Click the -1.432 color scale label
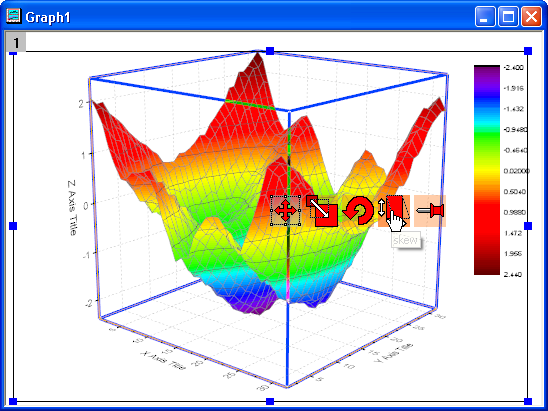 tap(514, 109)
